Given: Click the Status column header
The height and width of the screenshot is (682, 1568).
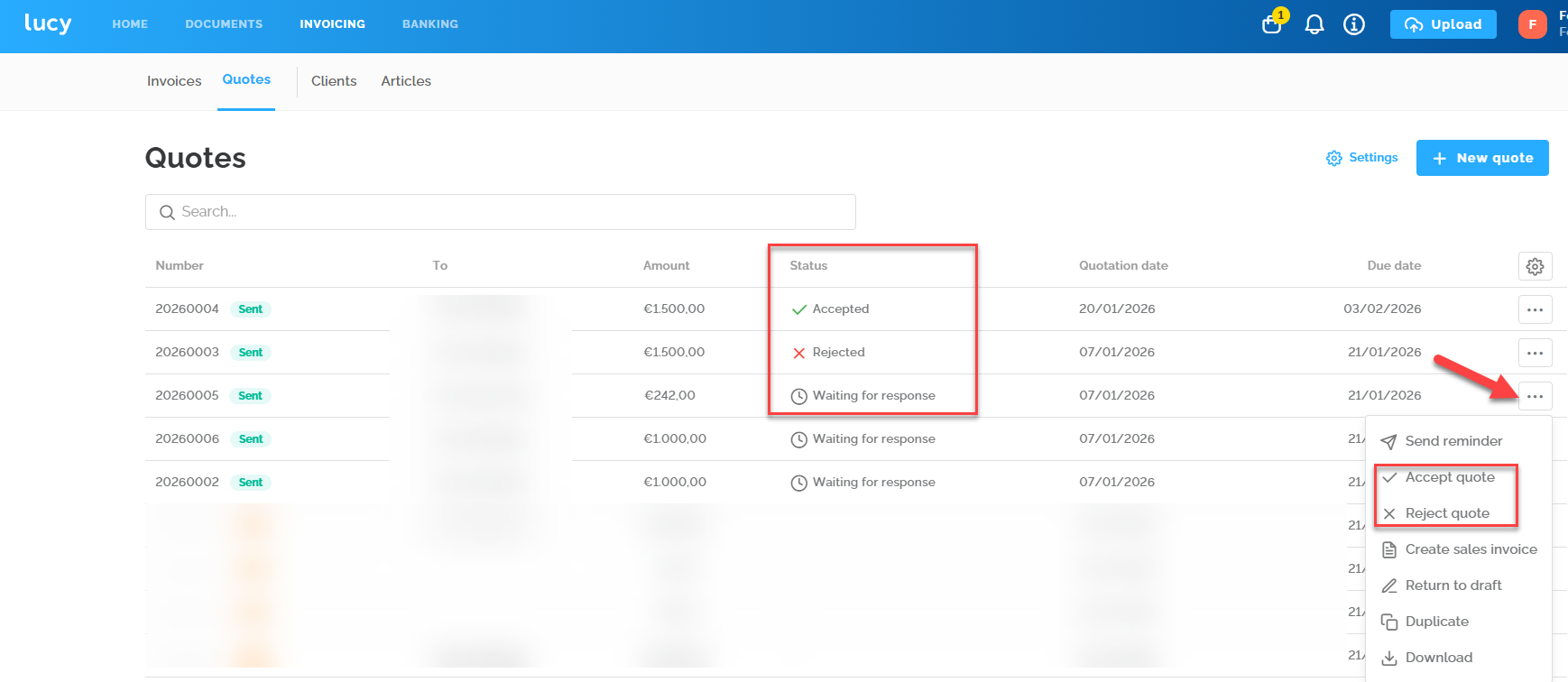Looking at the screenshot, I should tap(808, 266).
